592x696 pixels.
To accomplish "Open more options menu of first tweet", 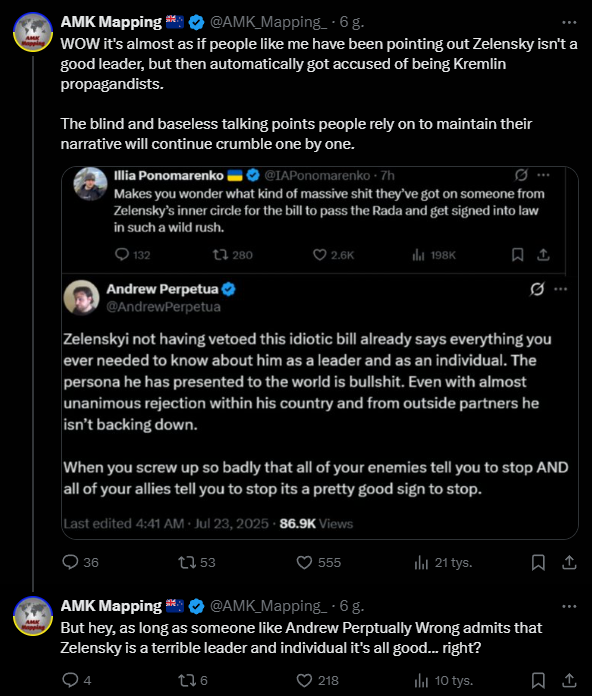I will click(569, 22).
